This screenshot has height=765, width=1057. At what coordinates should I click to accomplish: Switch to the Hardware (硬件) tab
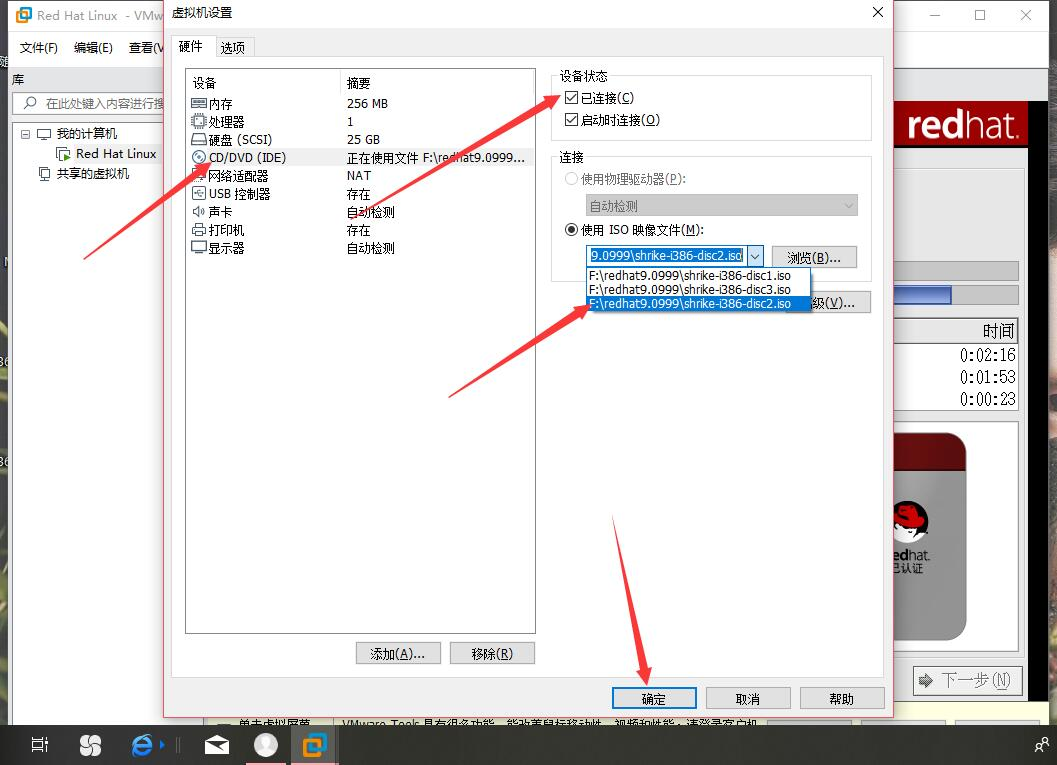(x=191, y=46)
